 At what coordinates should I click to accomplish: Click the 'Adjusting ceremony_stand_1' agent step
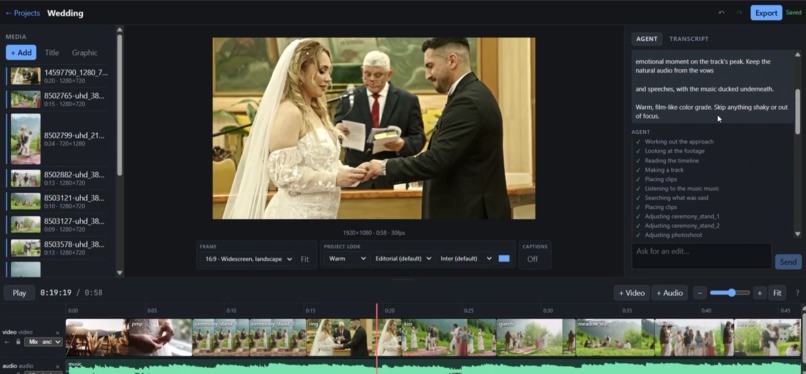pyautogui.click(x=682, y=216)
